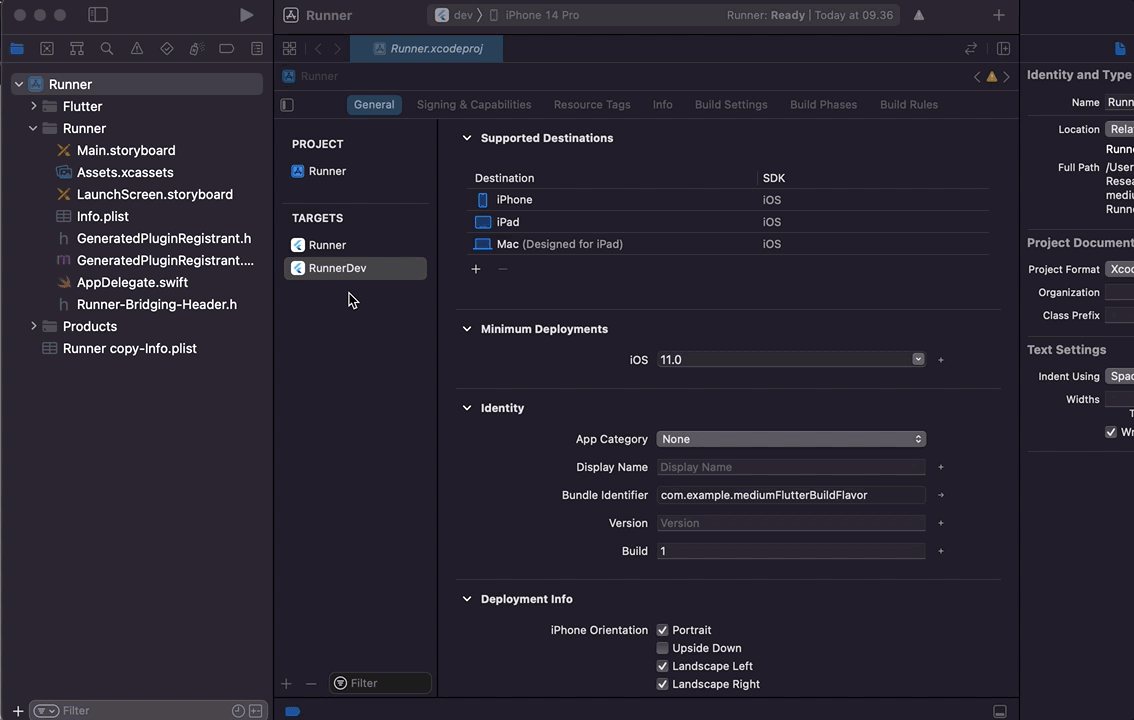Viewport: 1134px width, 720px height.
Task: Toggle Upside Down orientation checkbox
Action: pos(662,648)
